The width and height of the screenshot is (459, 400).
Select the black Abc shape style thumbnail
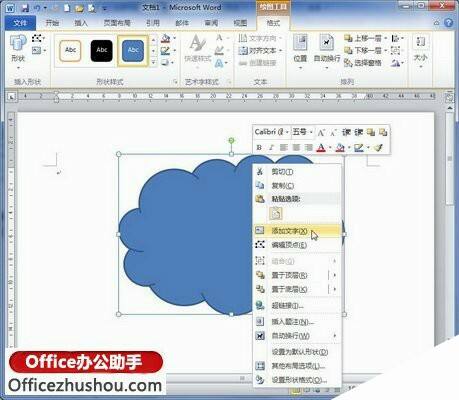pos(102,51)
